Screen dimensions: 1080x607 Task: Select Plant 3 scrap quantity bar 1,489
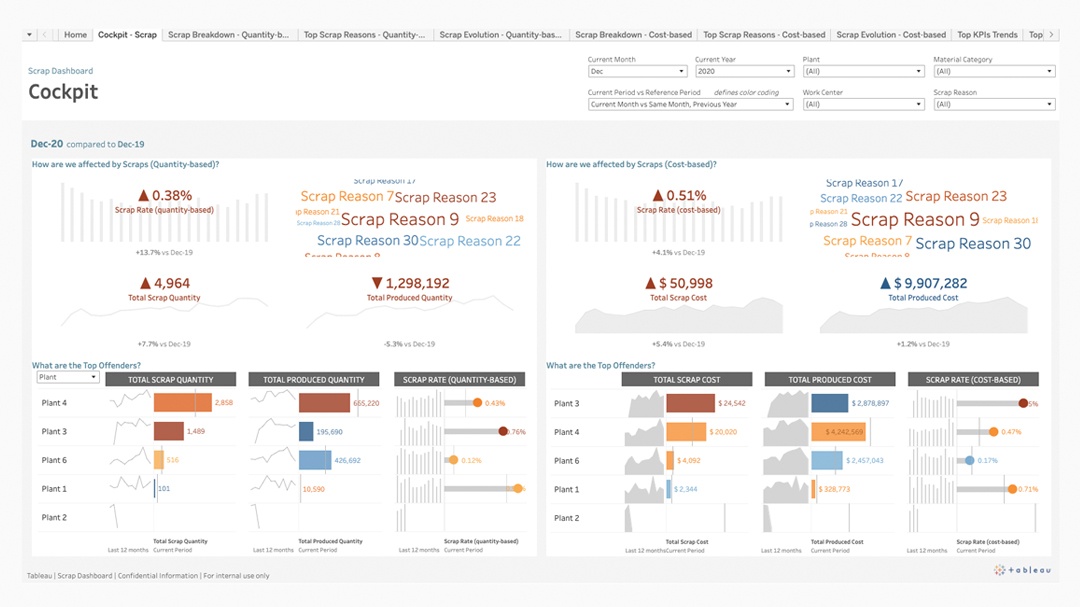169,431
